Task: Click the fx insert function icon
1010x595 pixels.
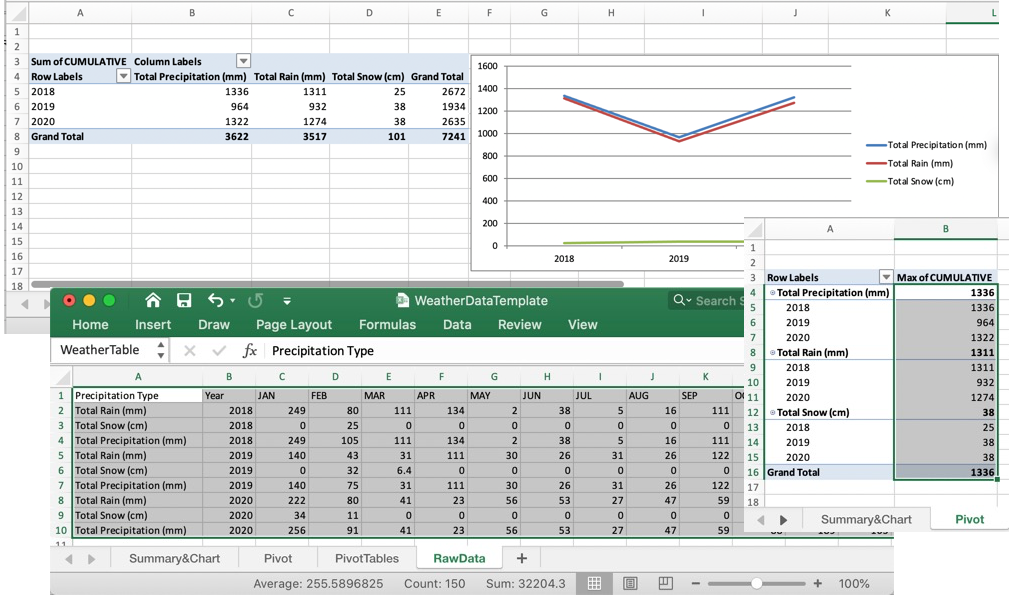Action: point(249,351)
